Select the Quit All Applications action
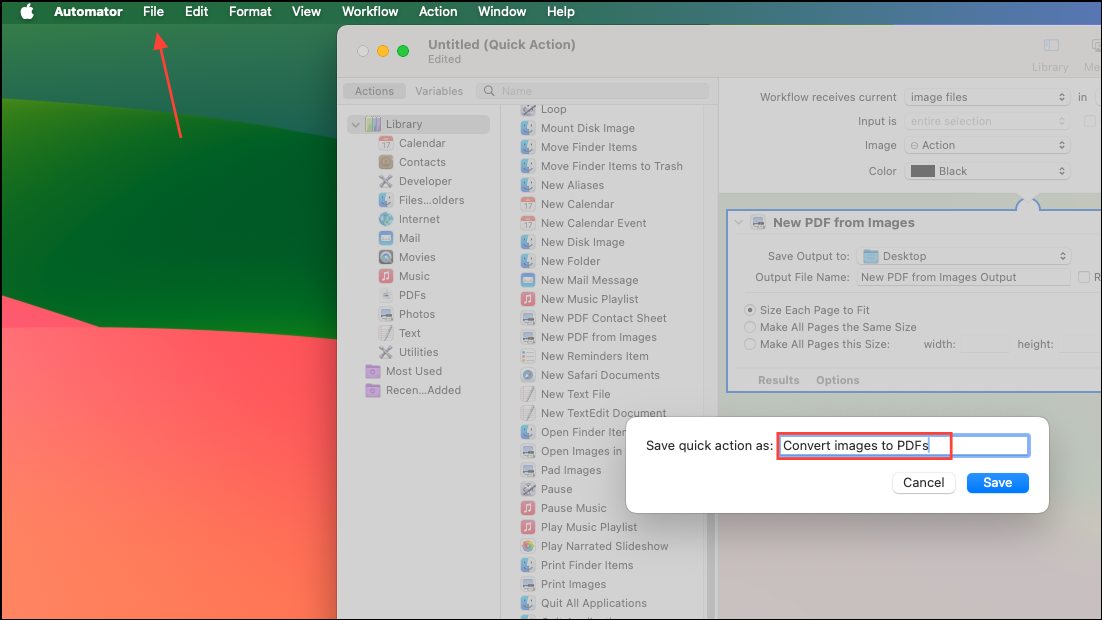 (x=593, y=602)
